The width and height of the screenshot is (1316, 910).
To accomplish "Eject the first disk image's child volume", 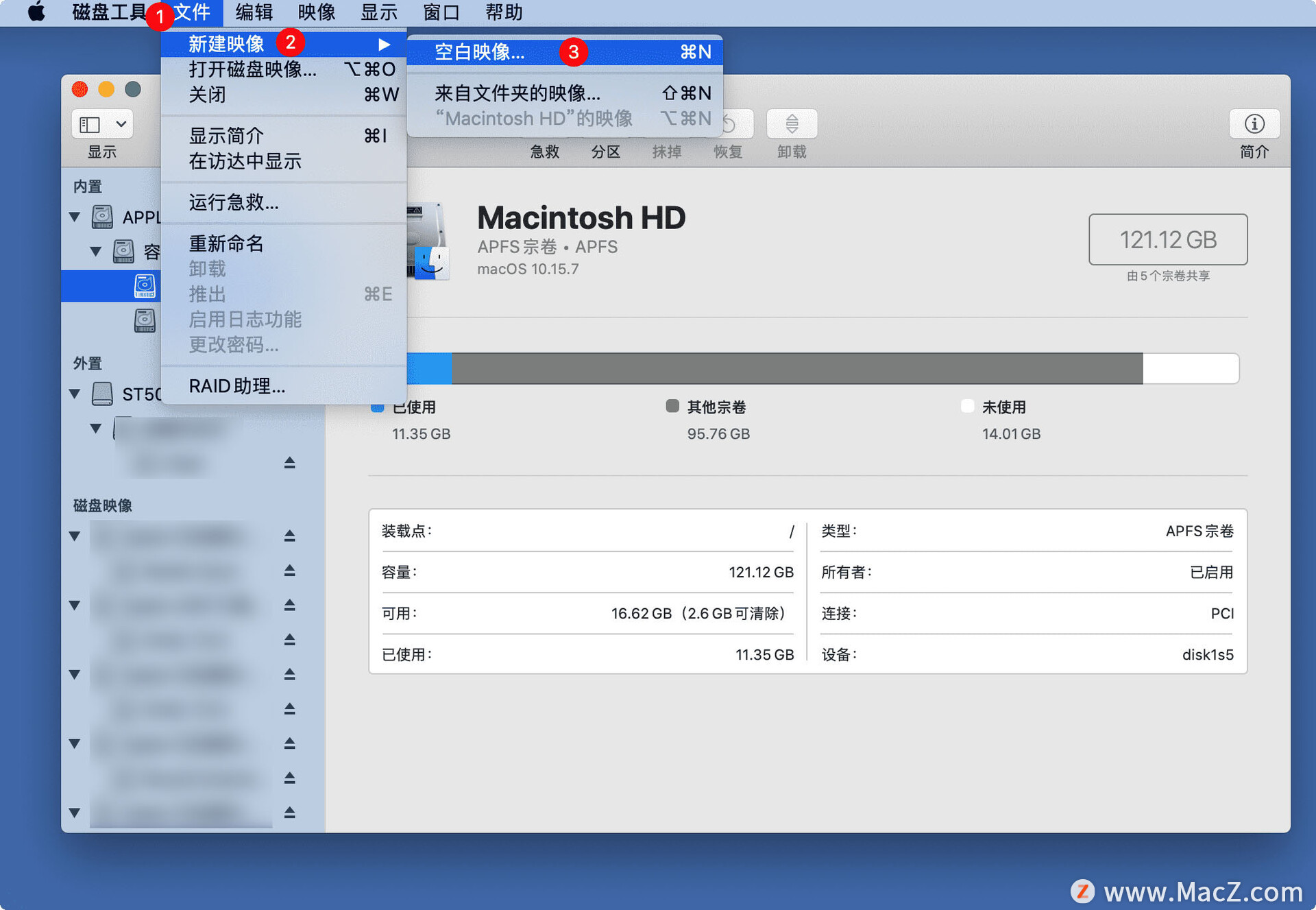I will pyautogui.click(x=290, y=570).
